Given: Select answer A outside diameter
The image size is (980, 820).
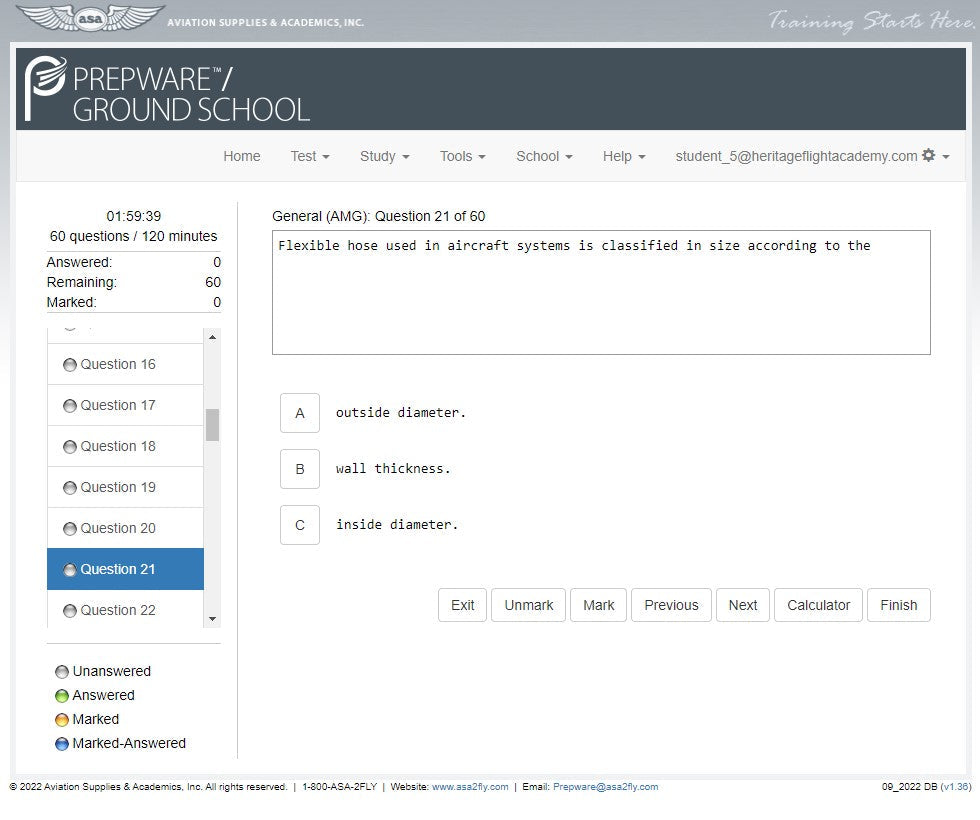Looking at the screenshot, I should pyautogui.click(x=300, y=413).
